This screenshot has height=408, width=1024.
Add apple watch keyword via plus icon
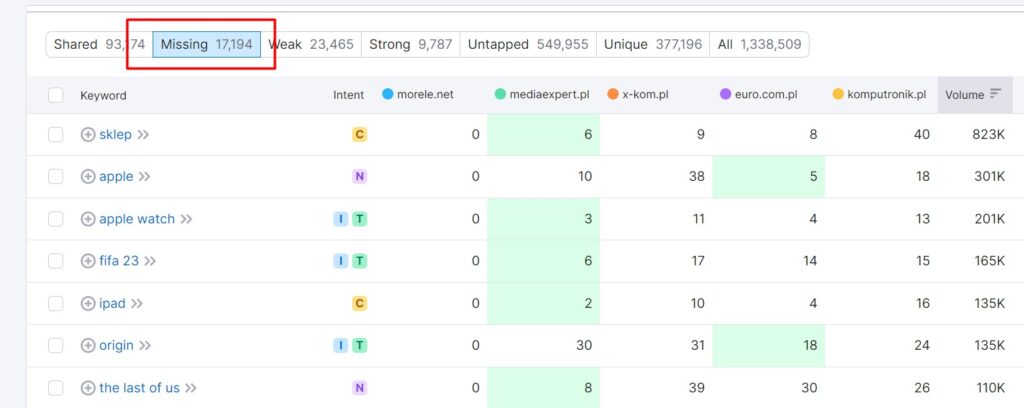(88, 219)
